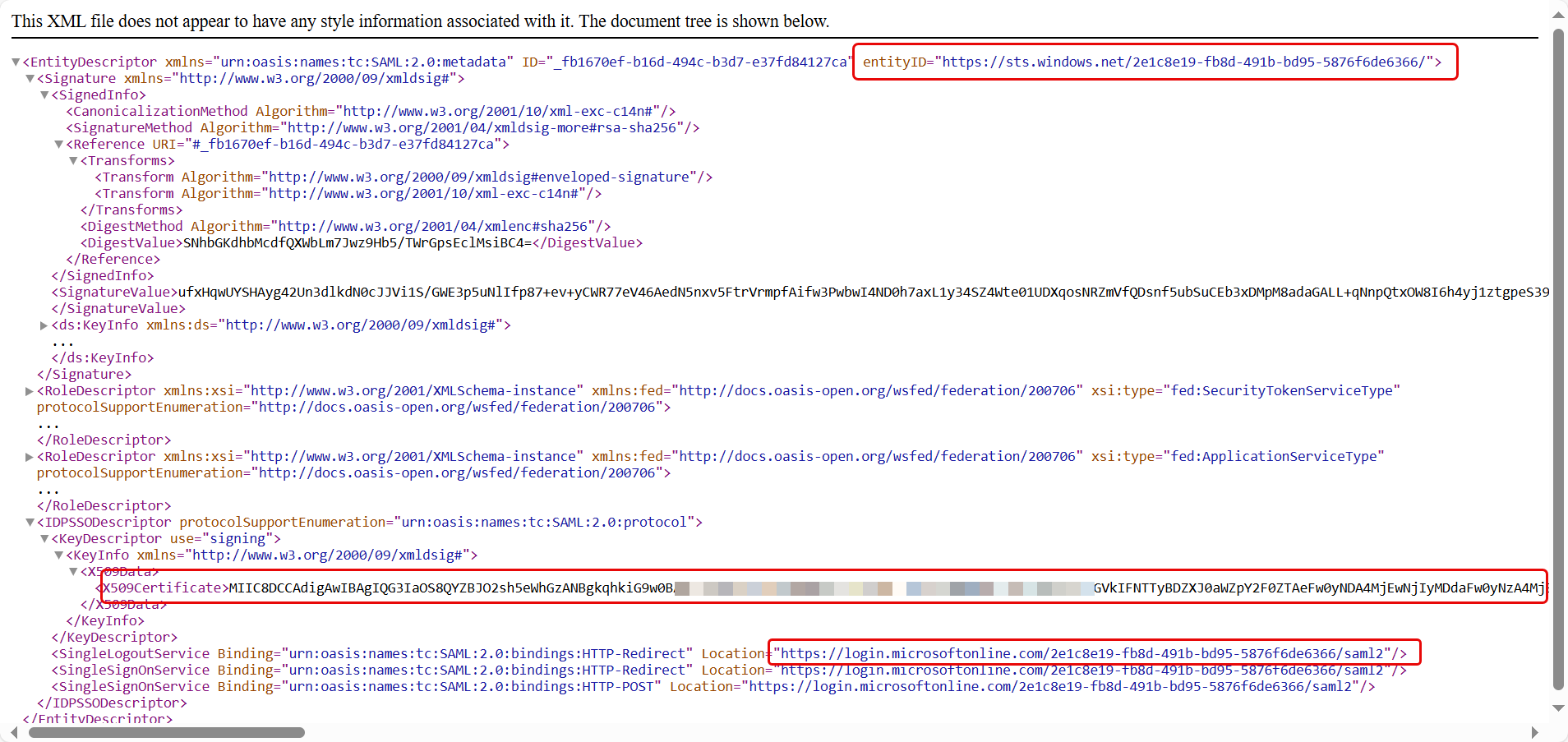Click the horizontal scrollbar right arrow
This screenshot has width=1568, height=742.
[1536, 730]
